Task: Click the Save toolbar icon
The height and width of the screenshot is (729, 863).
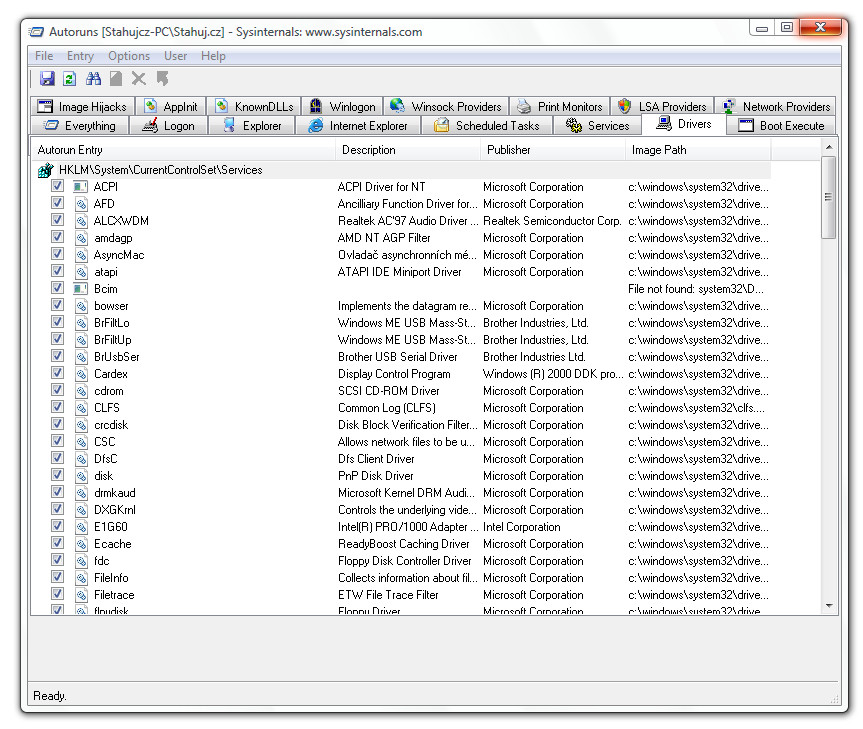Action: click(x=47, y=79)
